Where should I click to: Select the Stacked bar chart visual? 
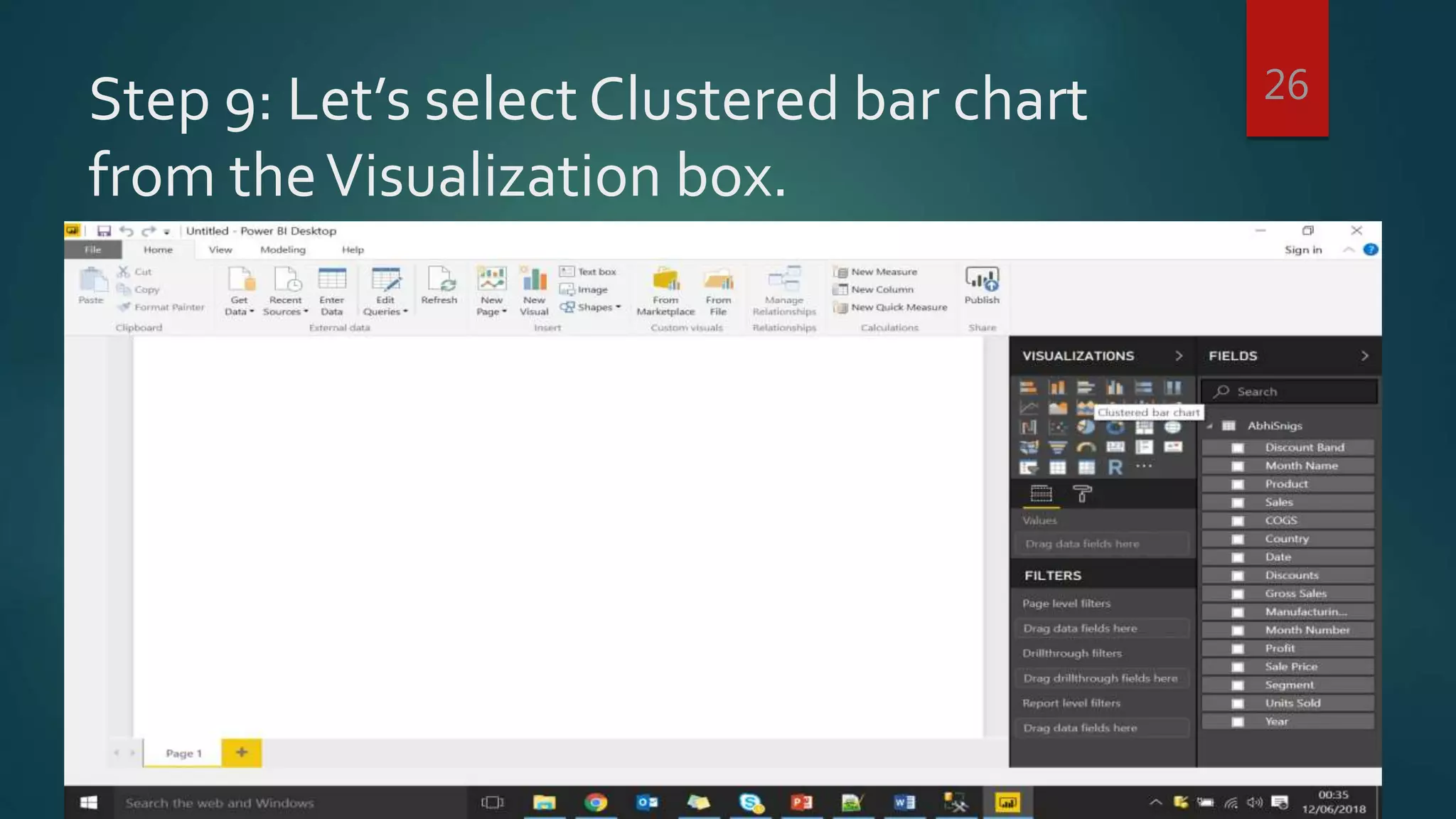[1028, 387]
